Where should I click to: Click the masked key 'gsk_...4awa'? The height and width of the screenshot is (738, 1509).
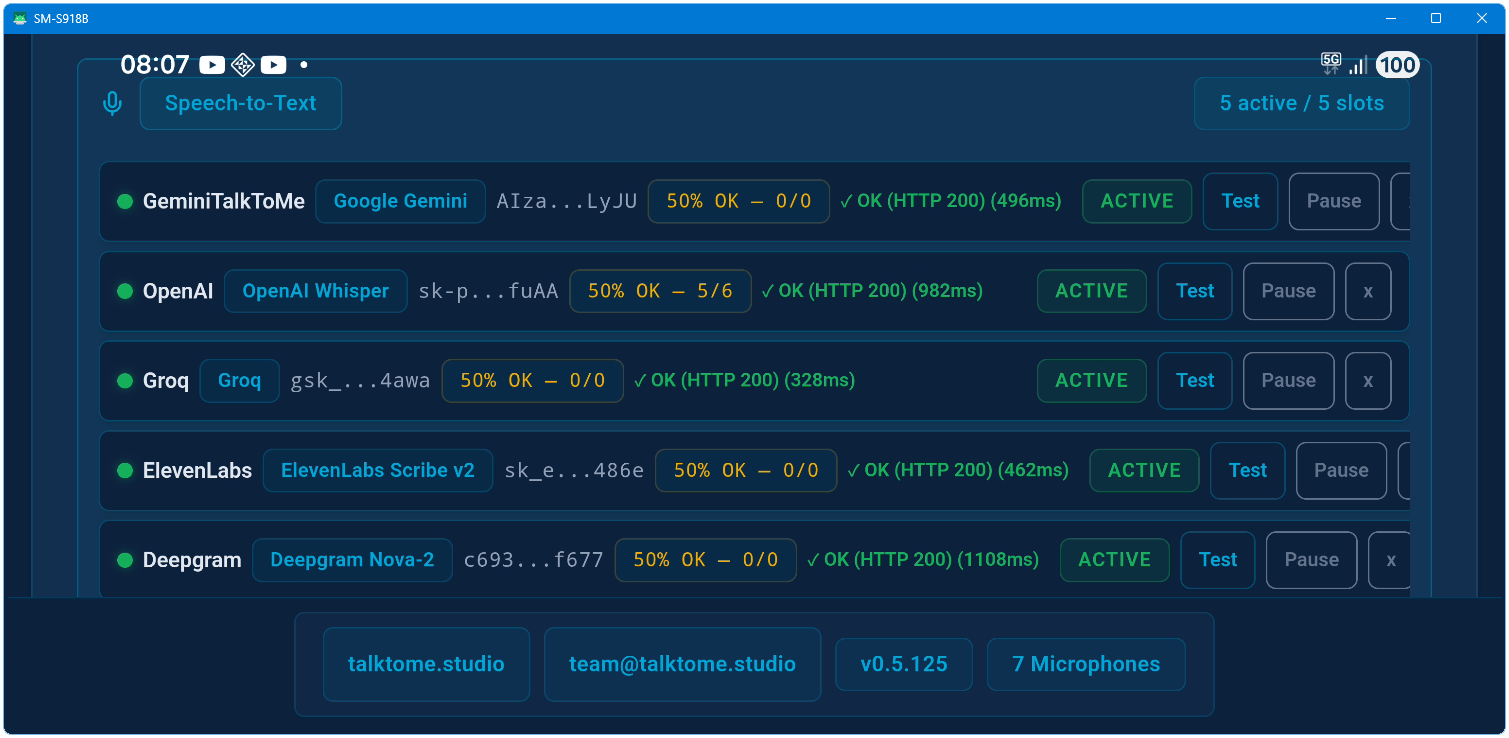pos(360,381)
